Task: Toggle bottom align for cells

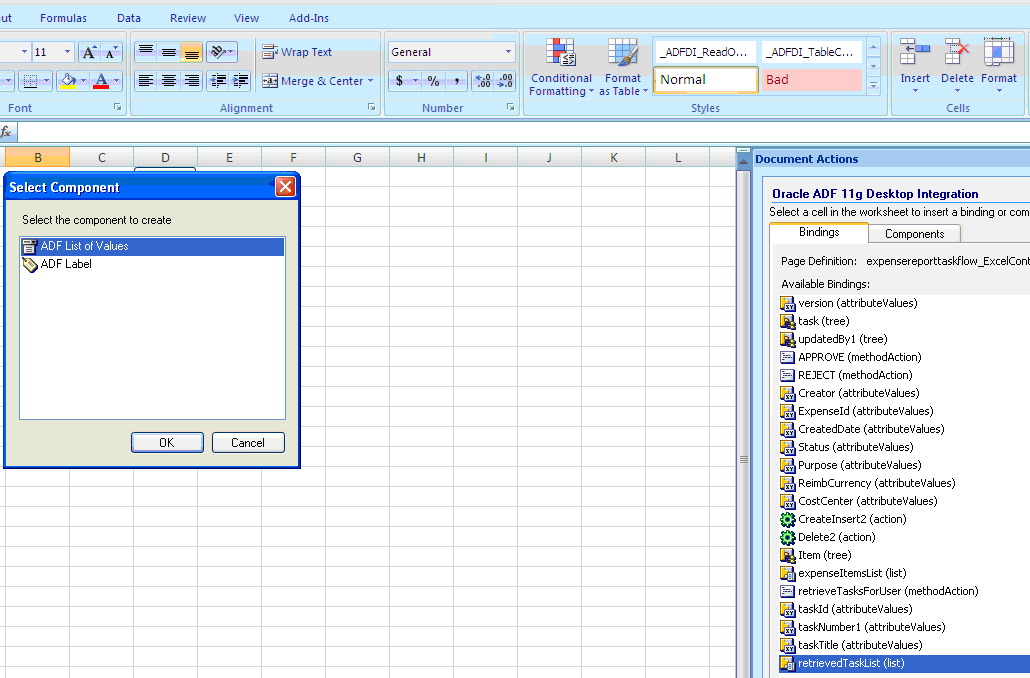Action: point(191,52)
